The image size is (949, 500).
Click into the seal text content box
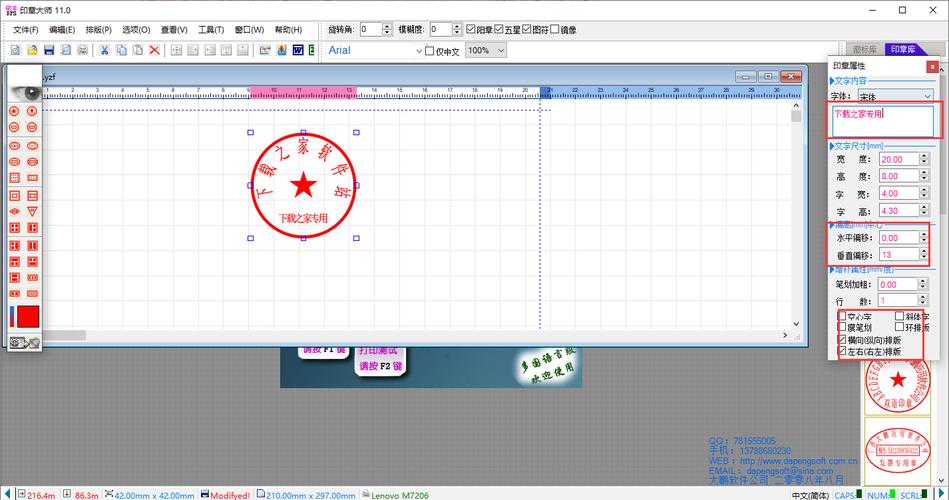point(882,121)
